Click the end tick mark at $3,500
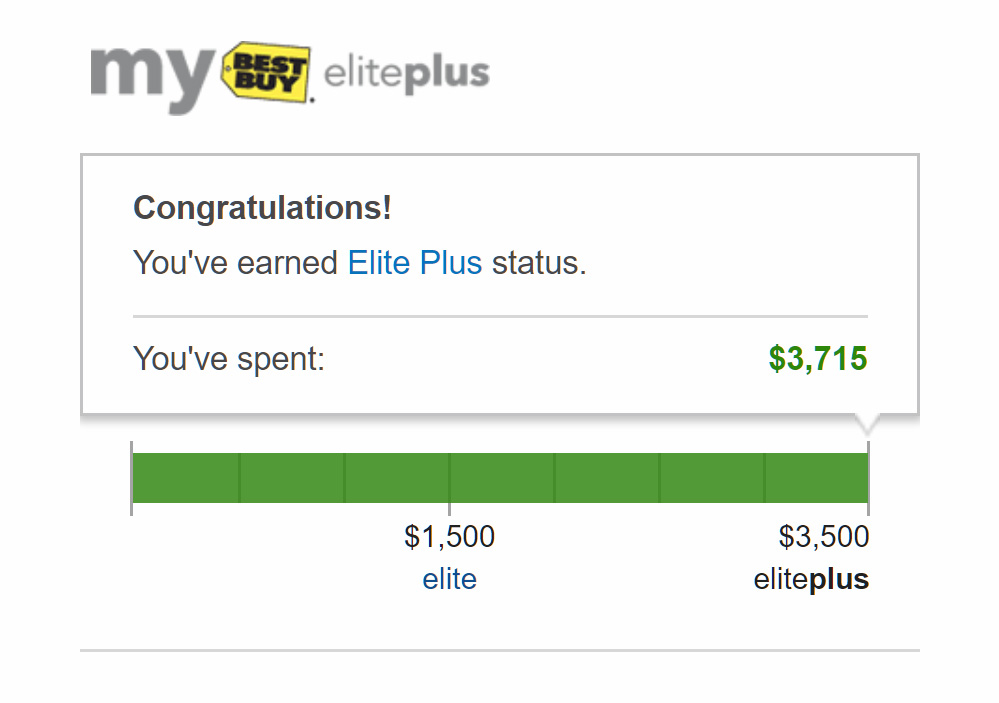Viewport: 999px width, 703px height. pyautogui.click(x=868, y=478)
